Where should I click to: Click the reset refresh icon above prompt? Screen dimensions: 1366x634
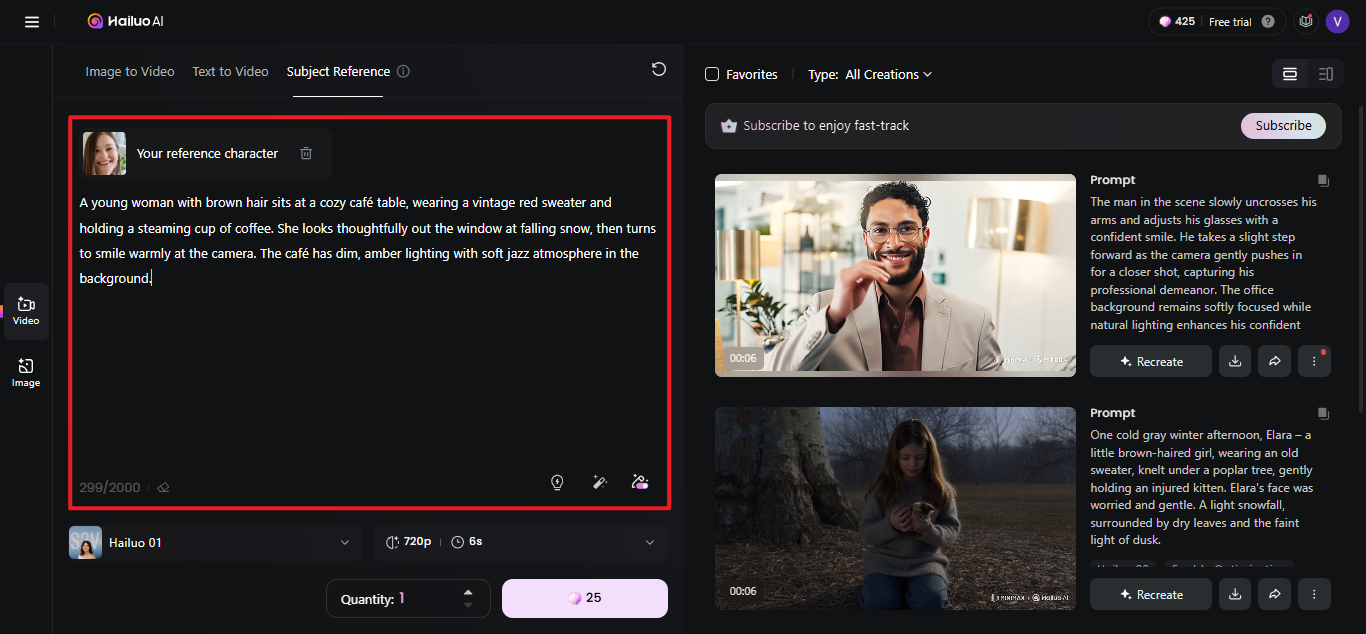click(658, 69)
